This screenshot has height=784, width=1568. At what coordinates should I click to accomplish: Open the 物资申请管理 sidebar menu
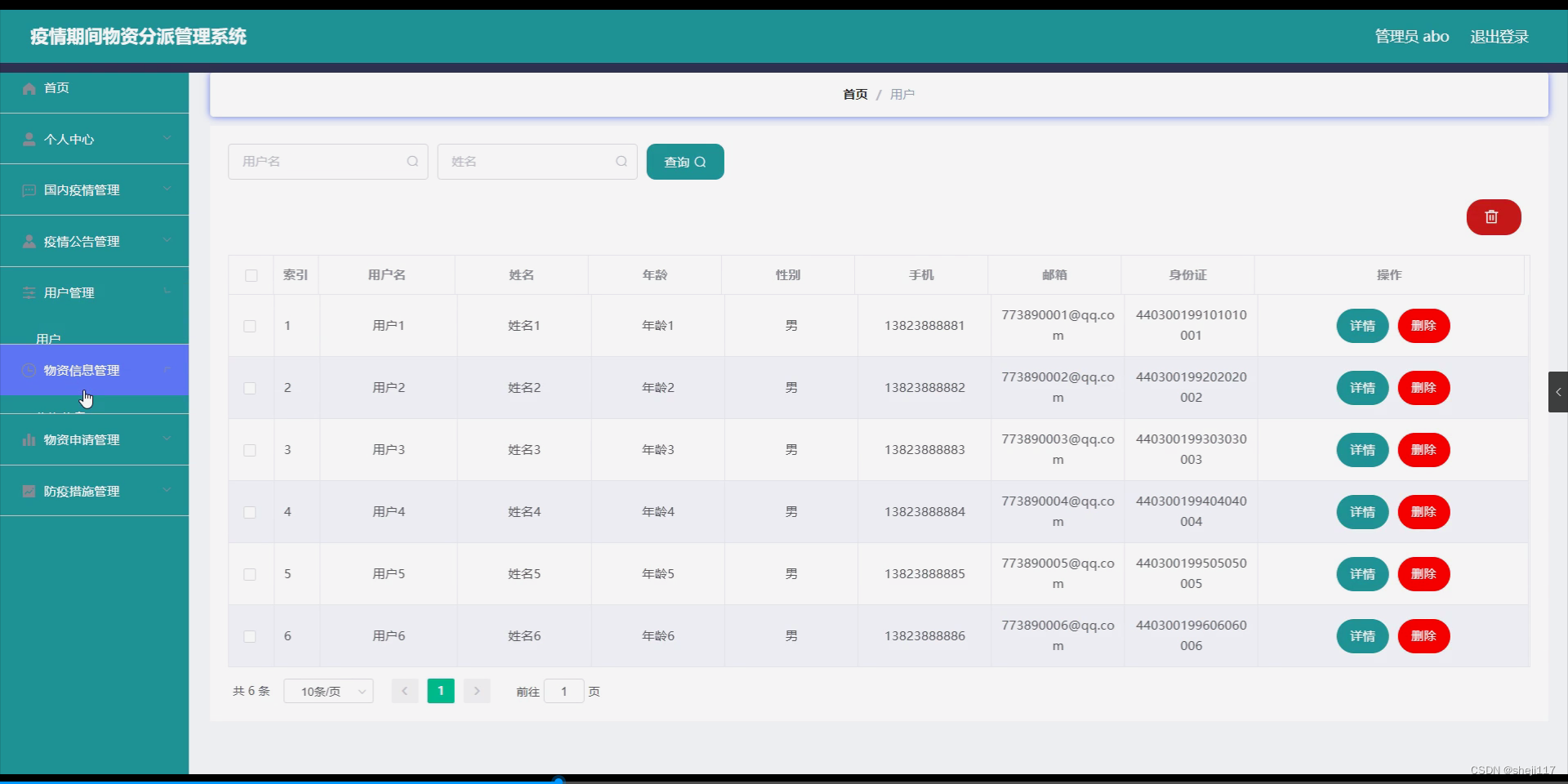94,439
